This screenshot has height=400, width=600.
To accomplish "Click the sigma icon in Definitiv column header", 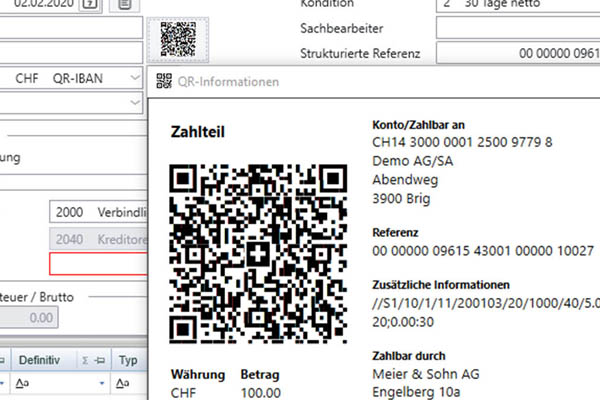I will [85, 361].
